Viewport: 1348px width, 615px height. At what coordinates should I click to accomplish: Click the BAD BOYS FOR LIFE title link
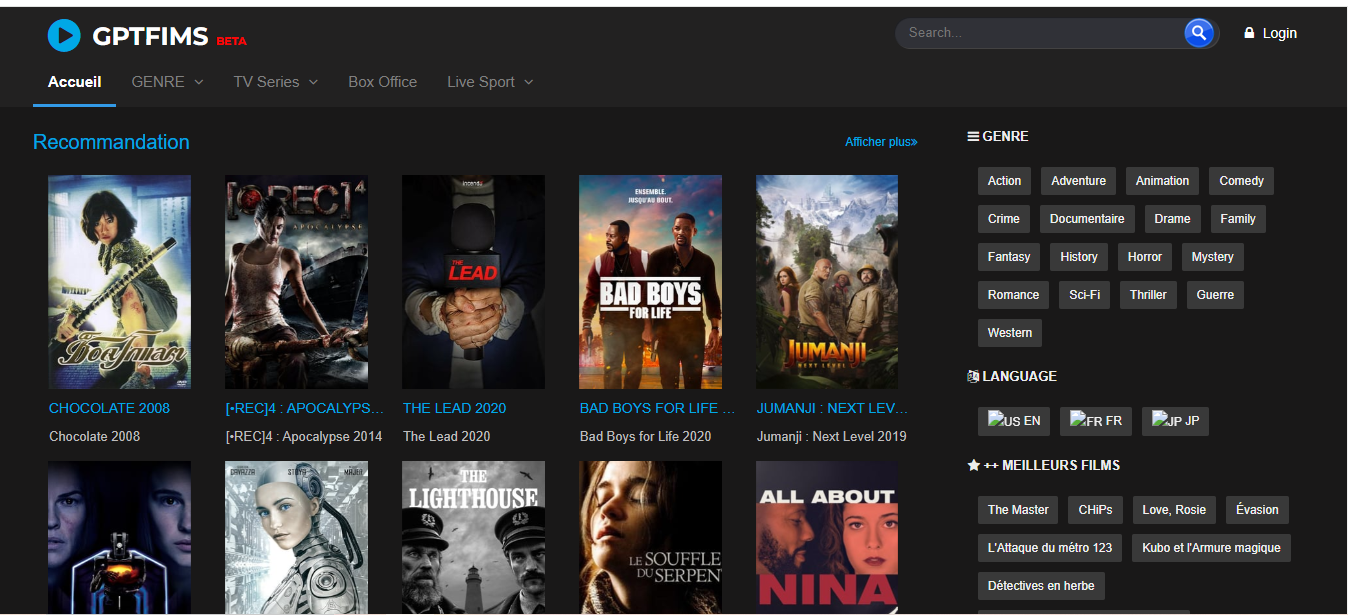tap(658, 408)
